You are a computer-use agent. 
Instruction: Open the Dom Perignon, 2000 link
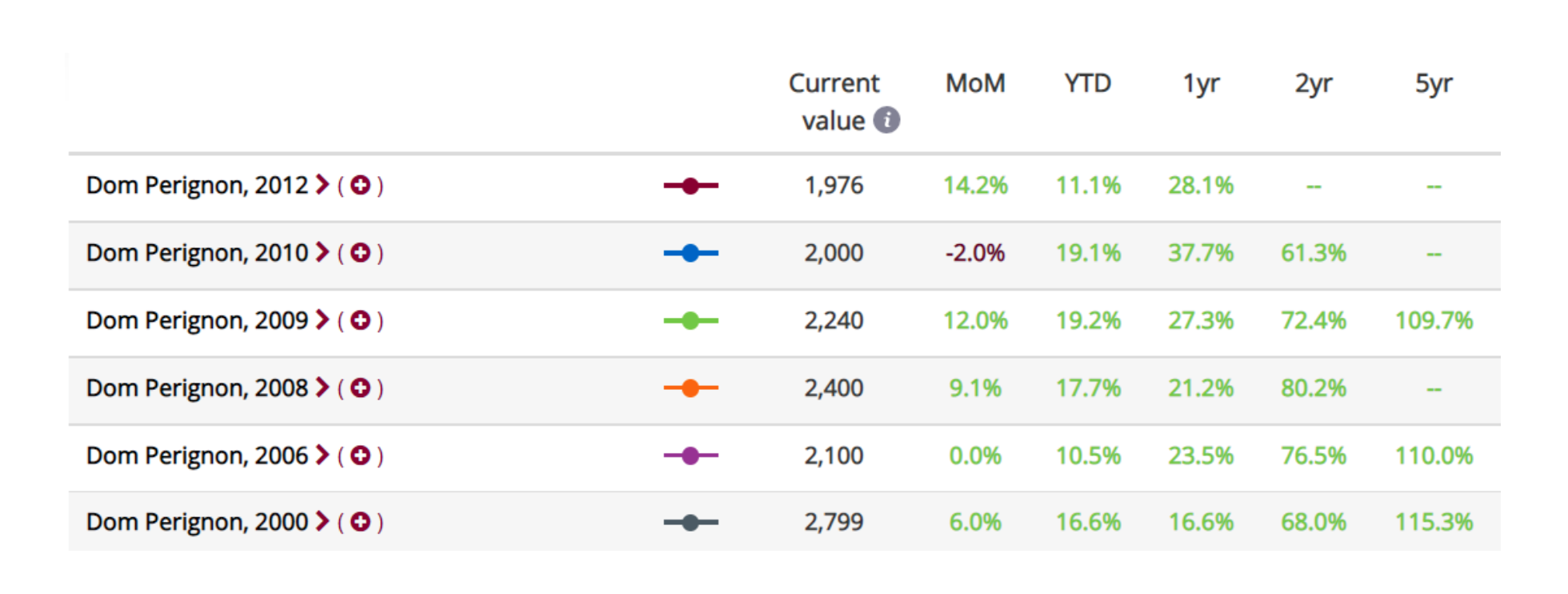click(197, 522)
